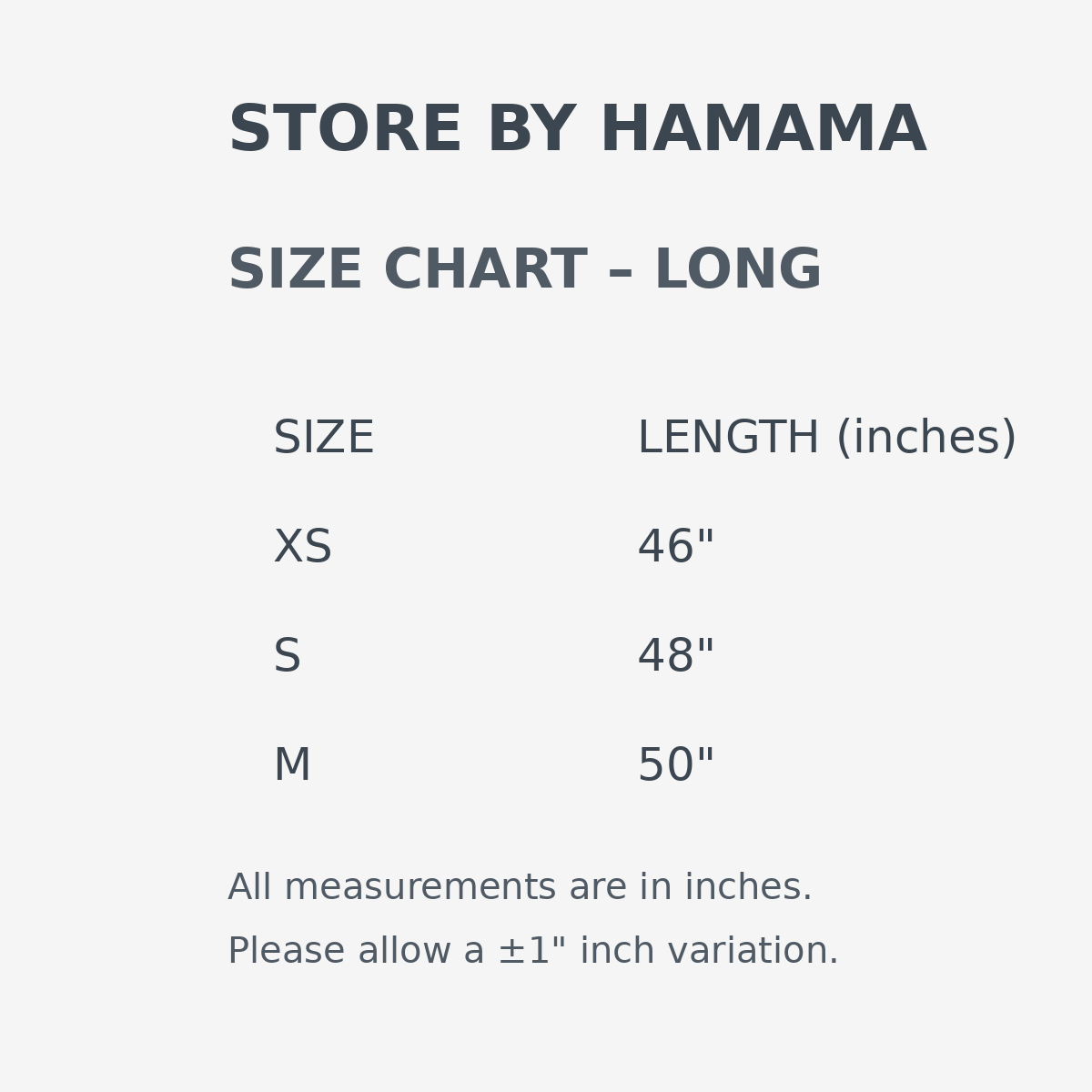Select the SIZE CHART – LONG heading
Screen dimensions: 1092x1092
[524, 271]
